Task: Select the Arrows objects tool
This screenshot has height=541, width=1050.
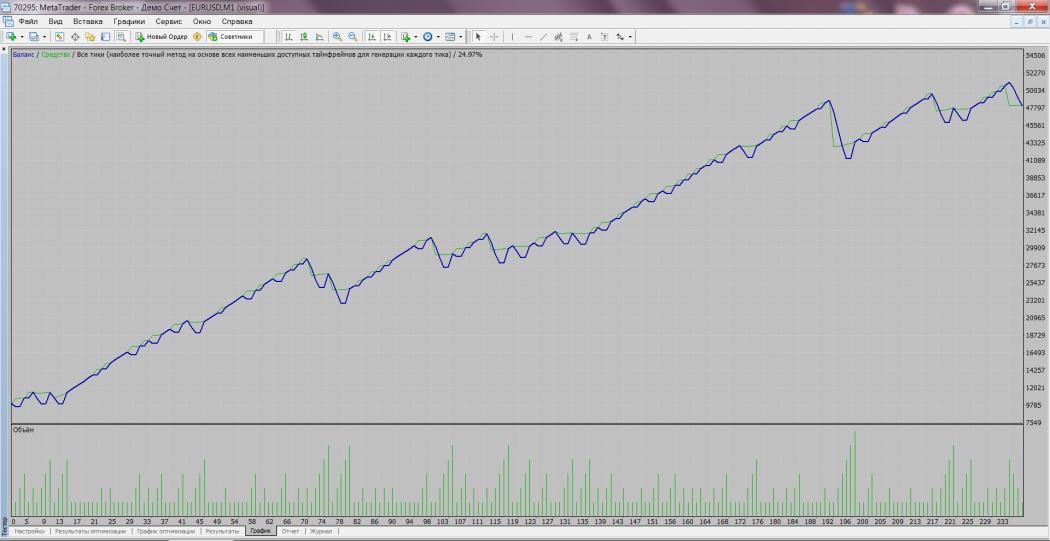Action: 619,36
